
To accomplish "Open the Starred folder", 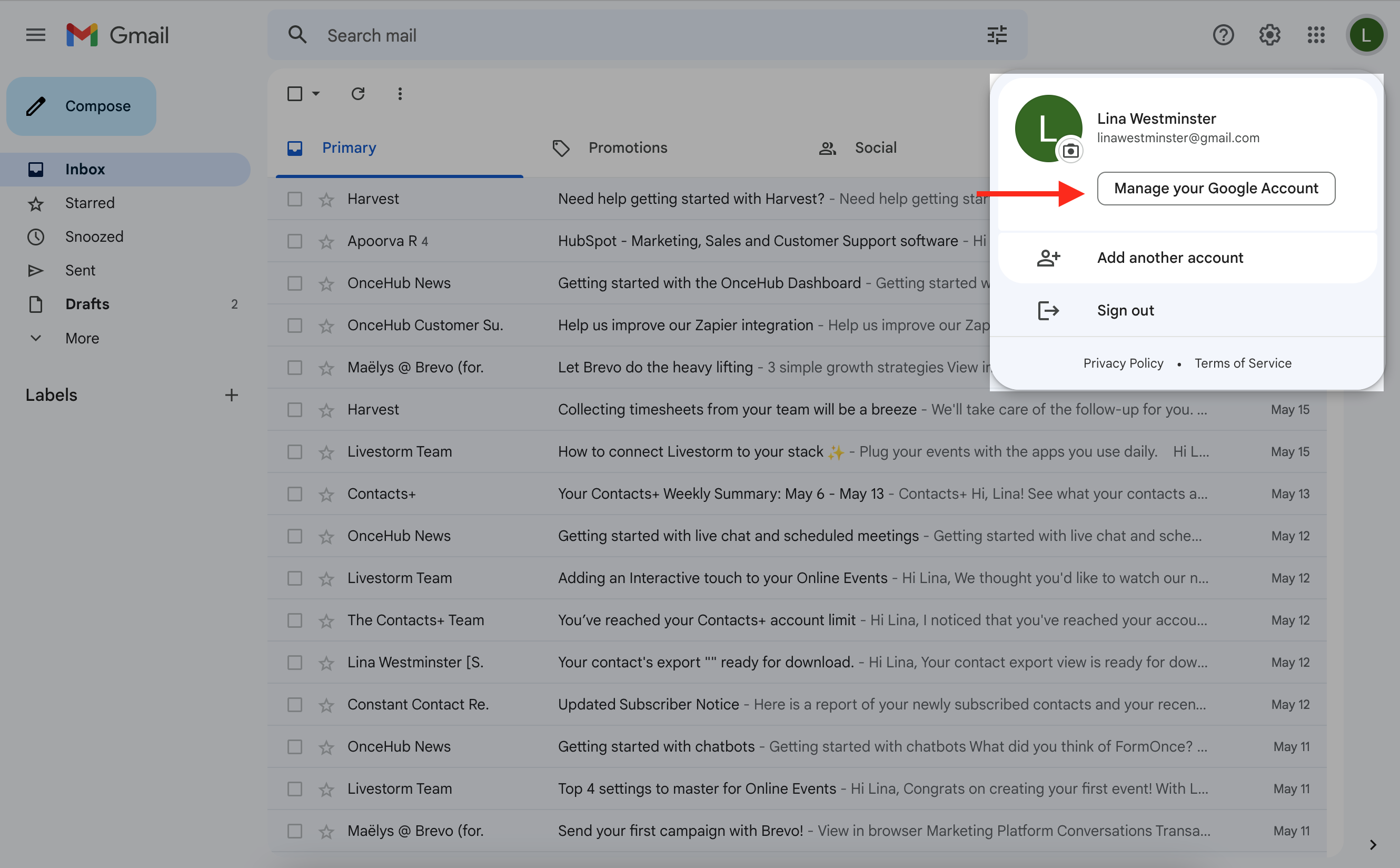I will coord(125,203).
